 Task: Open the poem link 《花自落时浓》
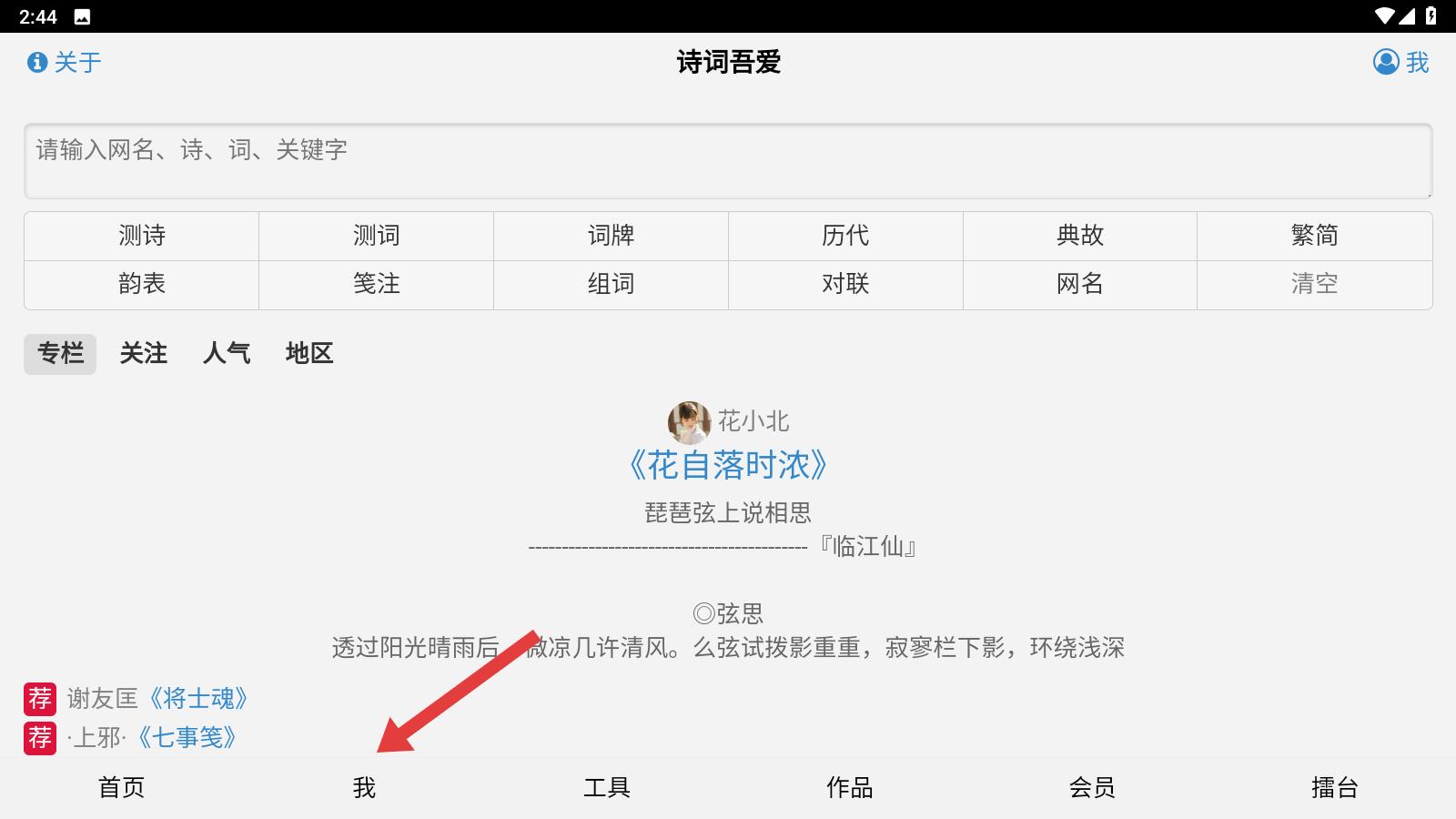click(x=728, y=465)
